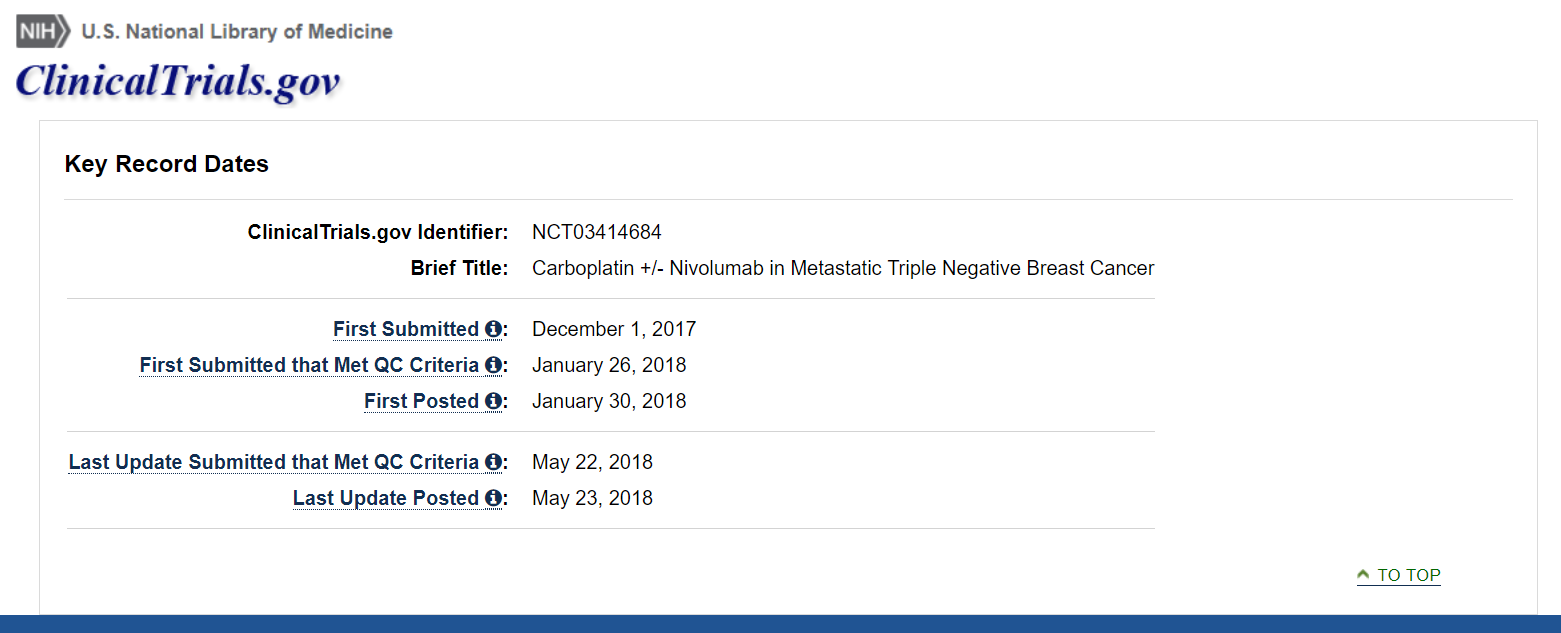The image size is (1561, 633).
Task: Show info for Last Update Submitted that Met QC Criteria
Action: click(493, 462)
